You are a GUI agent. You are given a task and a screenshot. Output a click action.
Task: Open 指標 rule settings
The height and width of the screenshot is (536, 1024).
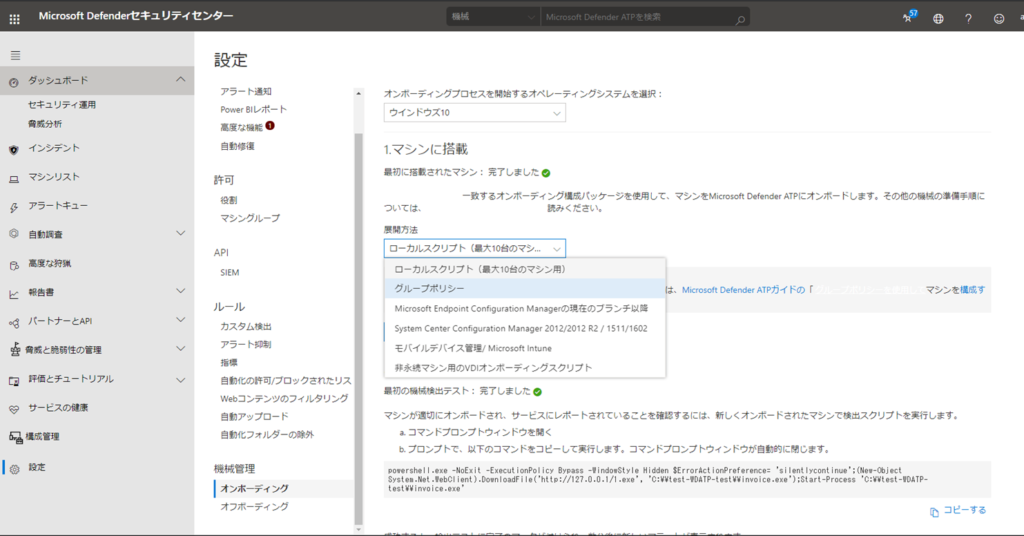pyautogui.click(x=229, y=362)
